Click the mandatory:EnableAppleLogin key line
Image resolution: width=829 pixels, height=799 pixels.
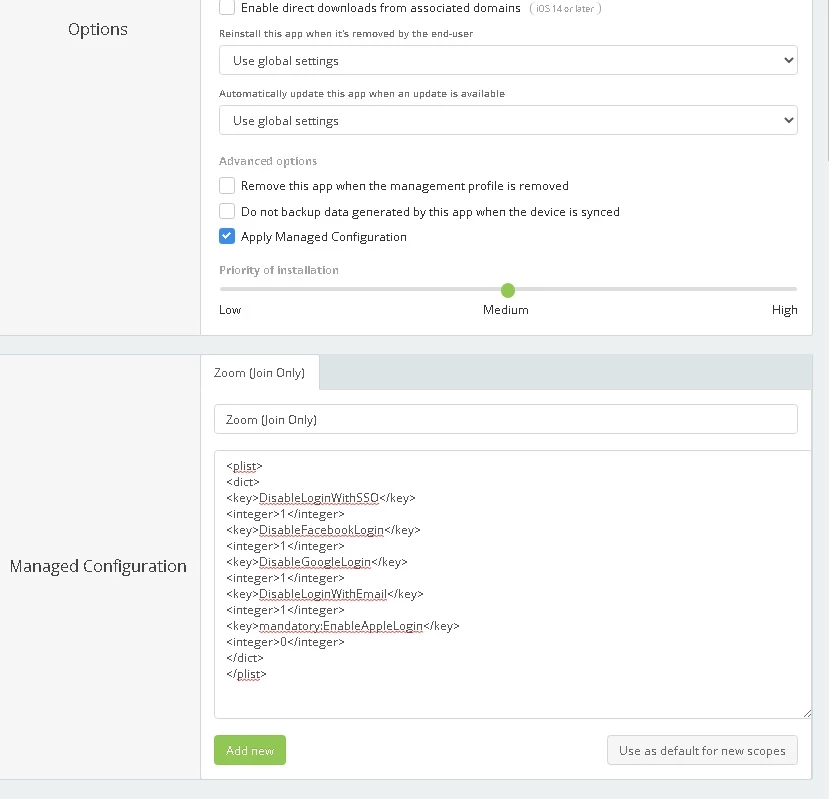click(343, 626)
